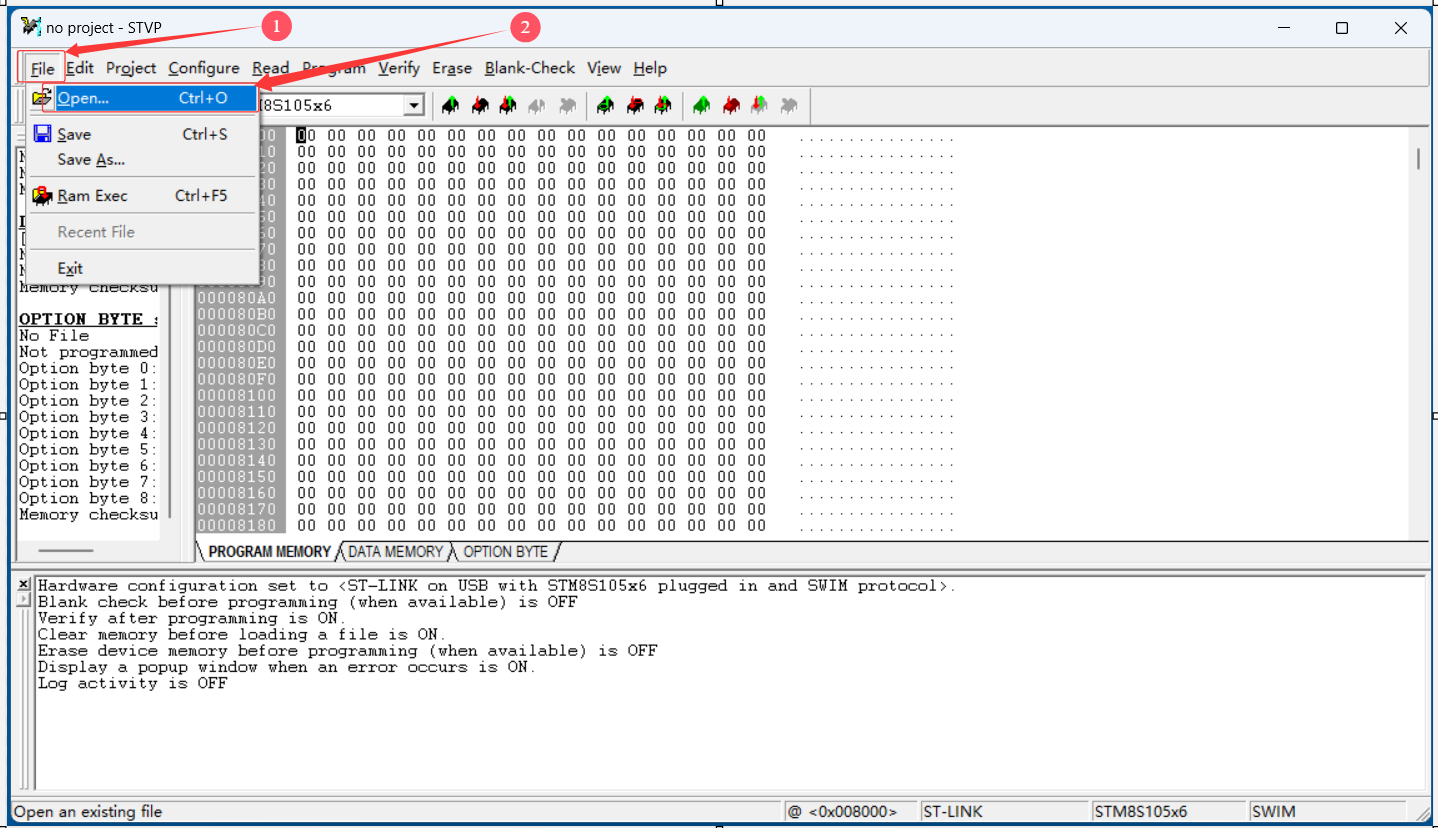This screenshot has width=1438, height=828.
Task: Click the left info panel horizontal scrollbar
Action: (x=66, y=551)
